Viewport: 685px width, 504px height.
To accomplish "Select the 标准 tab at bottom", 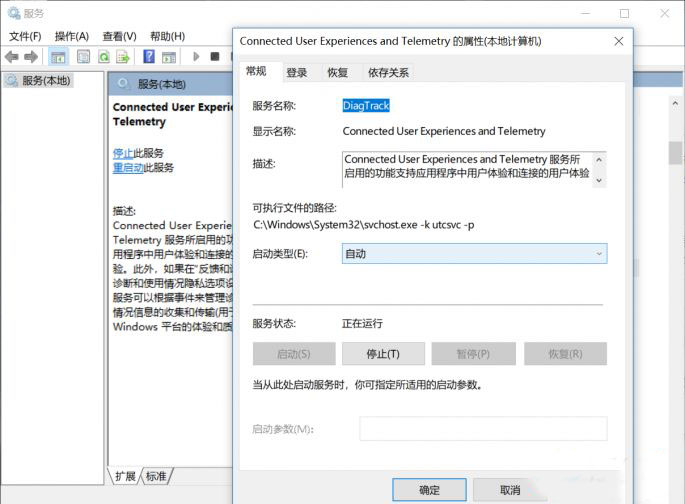I will point(156,476).
